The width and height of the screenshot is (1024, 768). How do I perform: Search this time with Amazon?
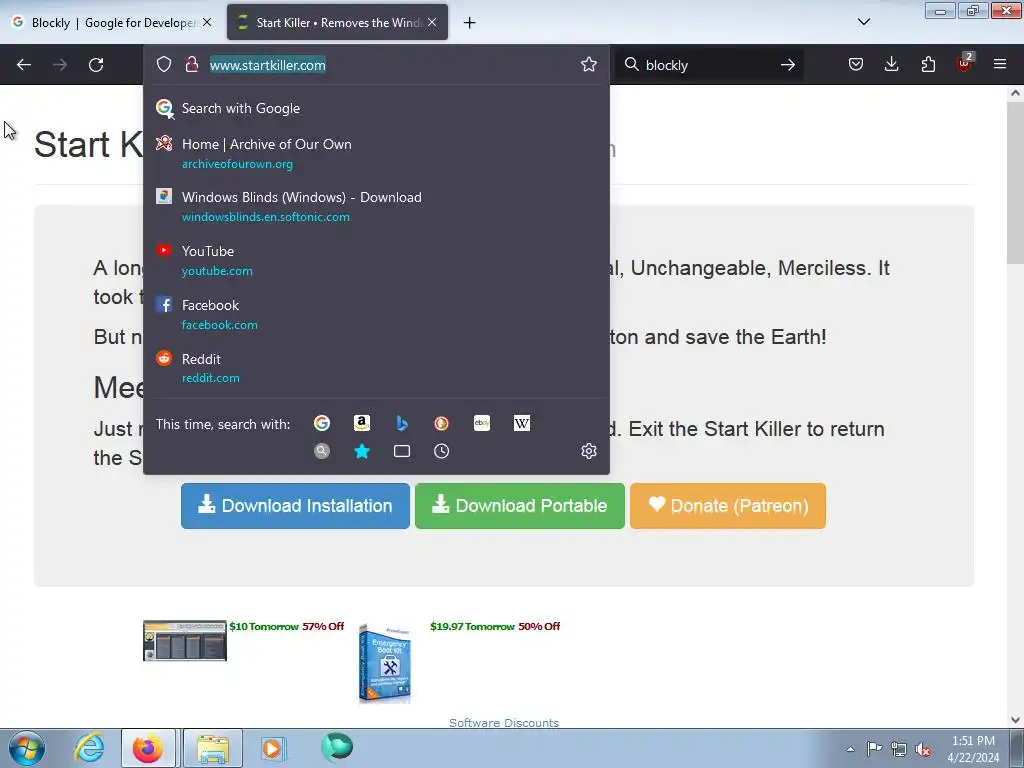point(362,423)
